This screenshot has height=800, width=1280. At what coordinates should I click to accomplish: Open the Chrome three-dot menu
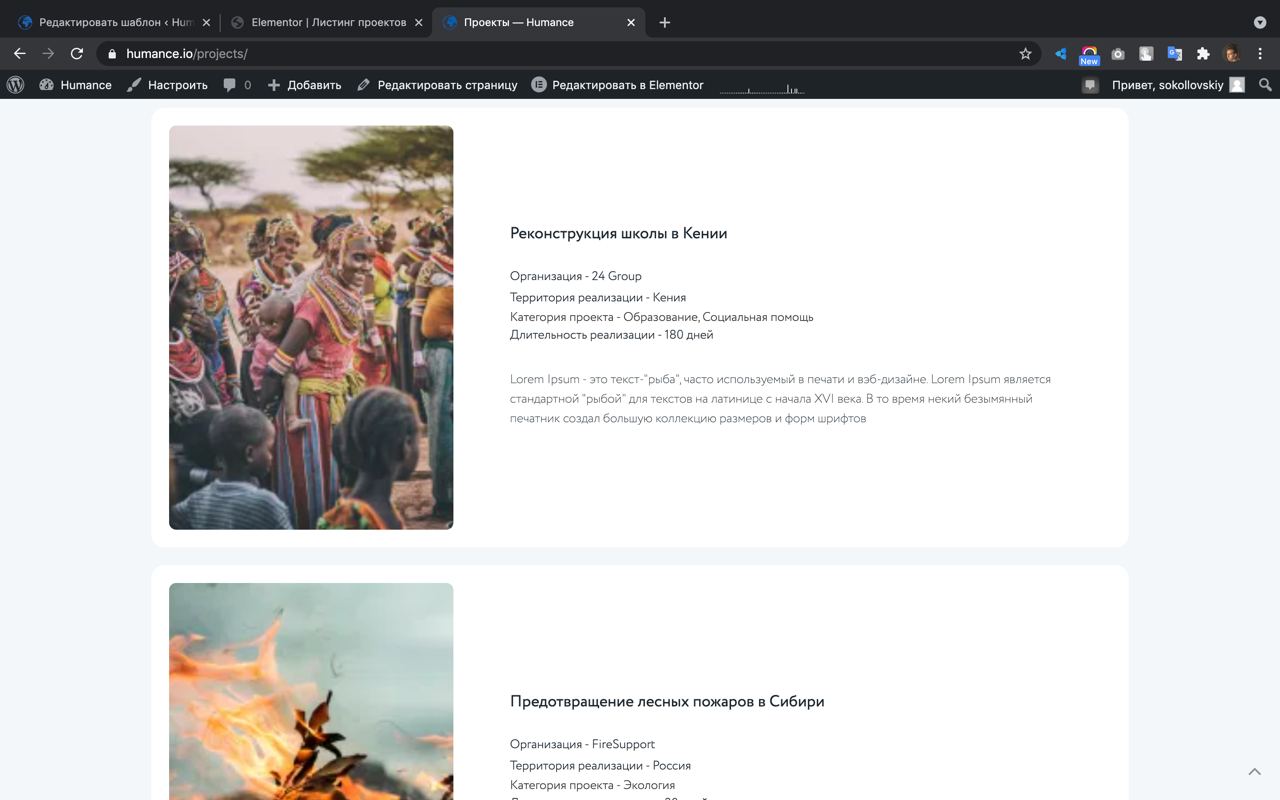pos(1261,54)
